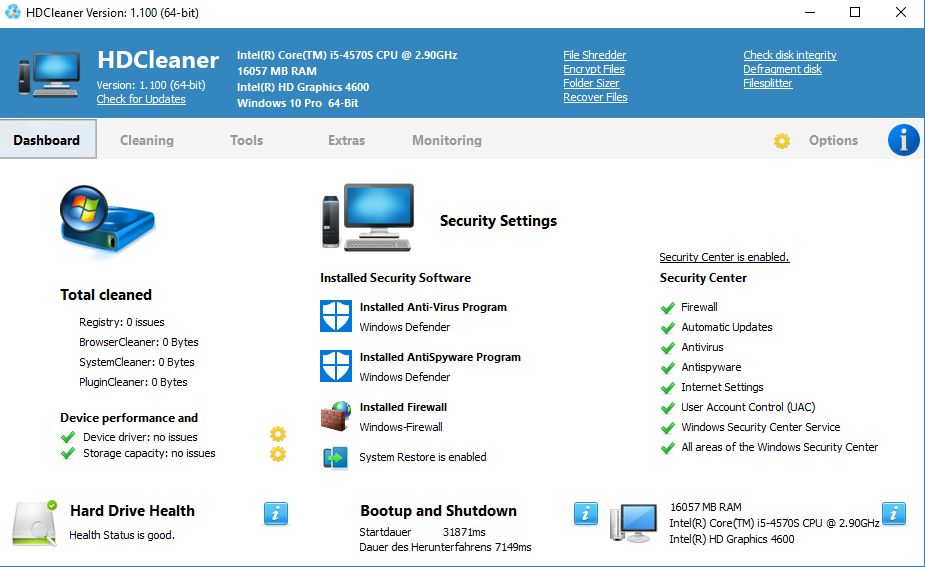
Task: Click the green check next to Internet Settings
Action: point(668,388)
